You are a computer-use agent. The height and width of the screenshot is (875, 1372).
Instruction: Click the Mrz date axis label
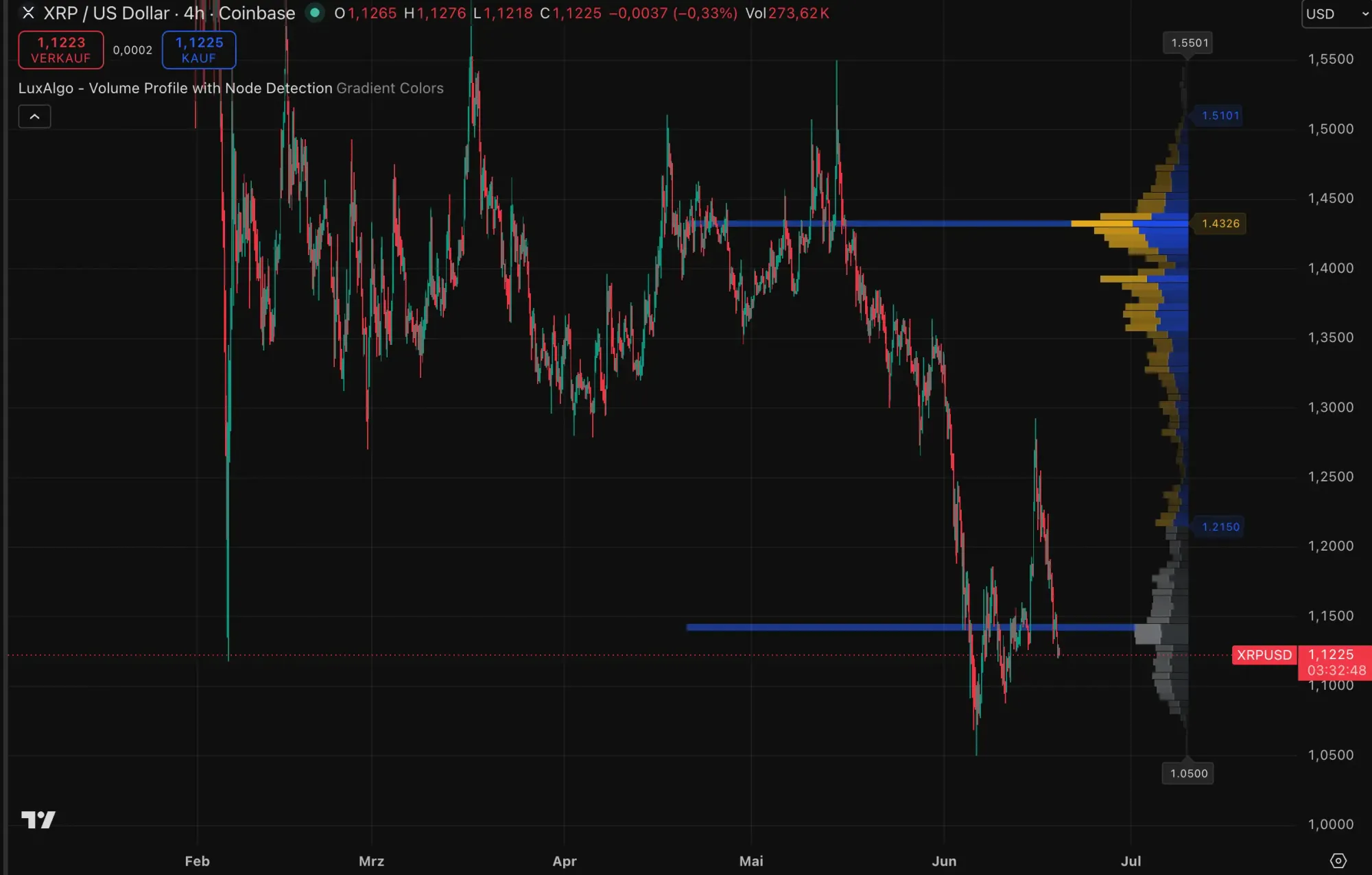pyautogui.click(x=371, y=861)
